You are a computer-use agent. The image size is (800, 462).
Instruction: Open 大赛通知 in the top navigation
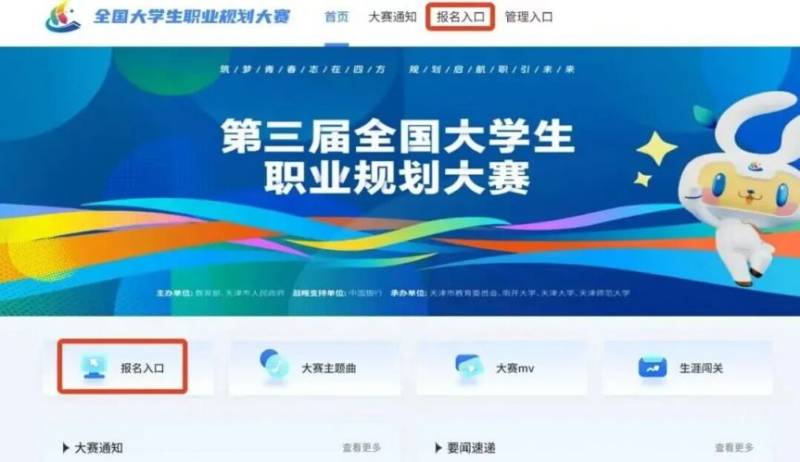[392, 17]
